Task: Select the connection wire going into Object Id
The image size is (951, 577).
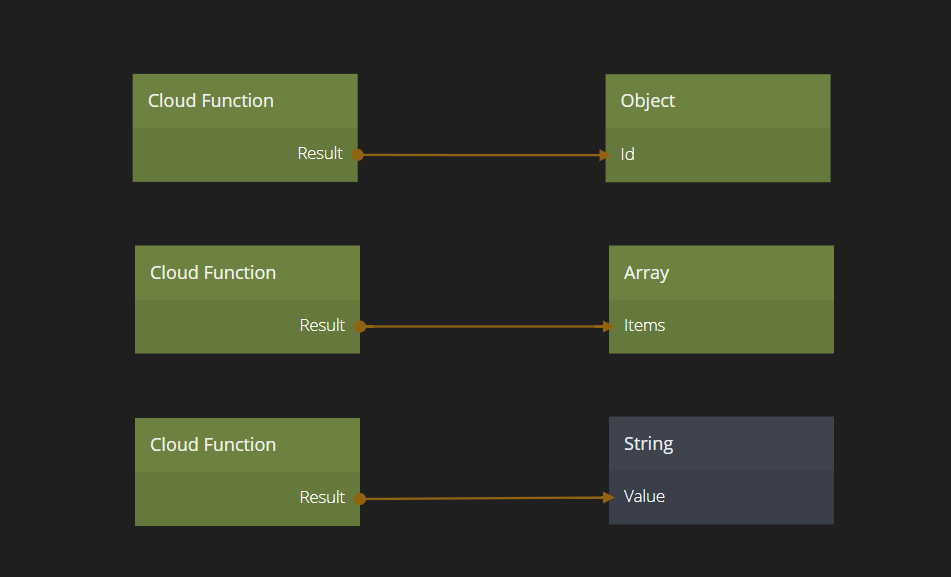Action: point(480,155)
